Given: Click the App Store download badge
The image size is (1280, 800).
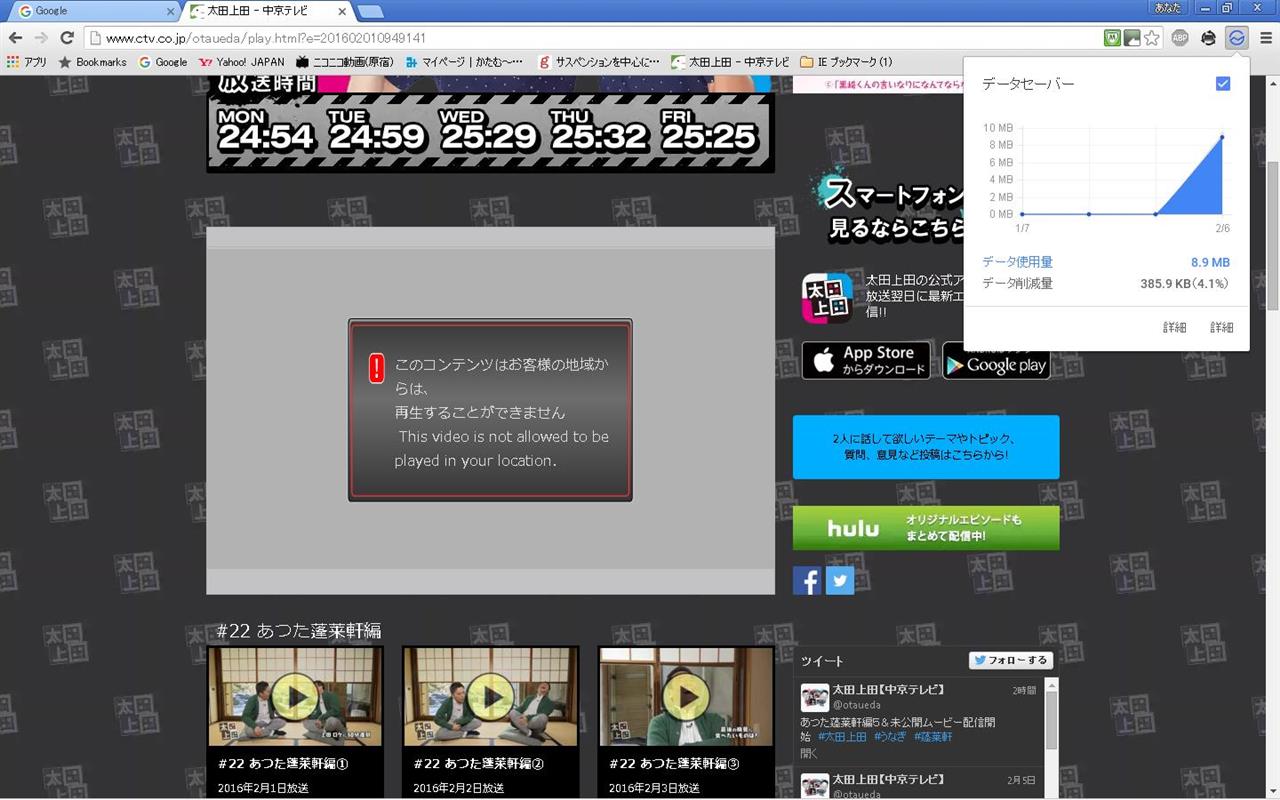Looking at the screenshot, I should [x=866, y=361].
